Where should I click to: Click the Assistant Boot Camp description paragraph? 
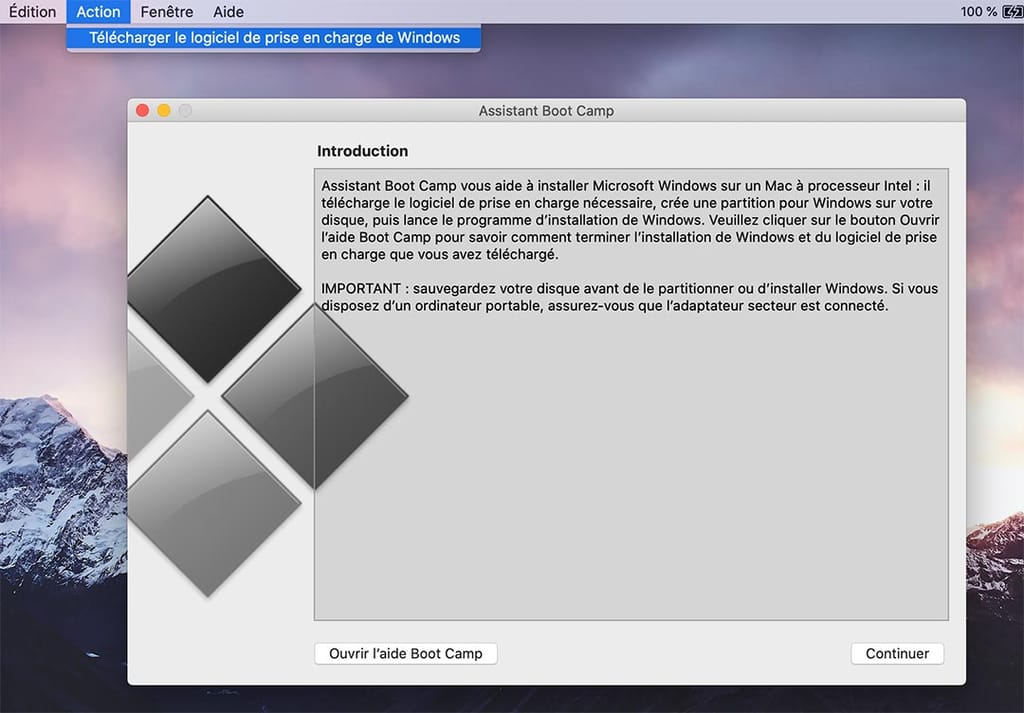click(630, 220)
